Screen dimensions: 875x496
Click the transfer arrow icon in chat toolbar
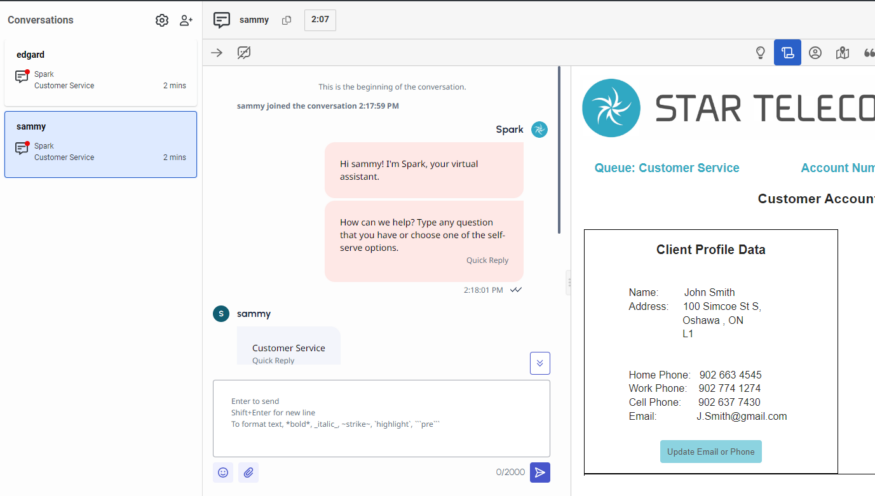217,52
